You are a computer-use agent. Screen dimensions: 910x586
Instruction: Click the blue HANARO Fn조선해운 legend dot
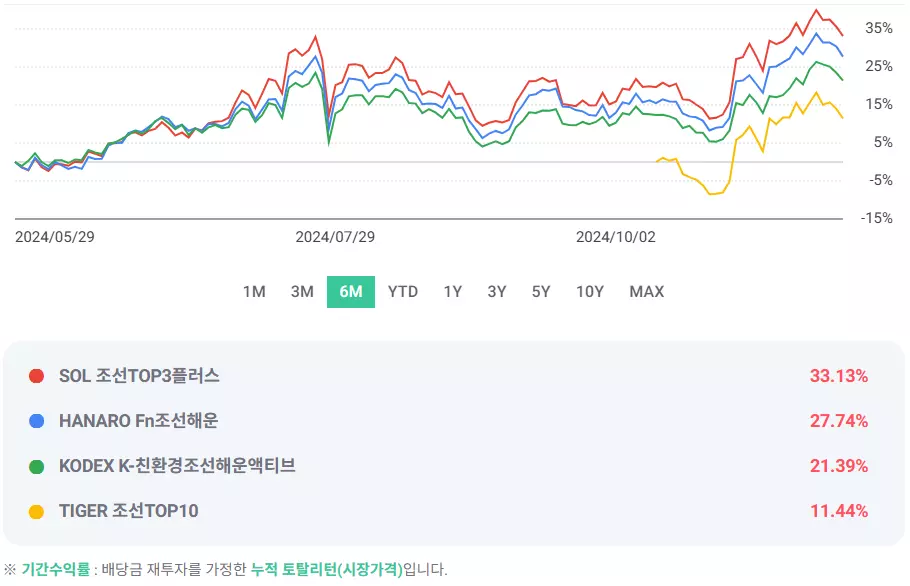pyautogui.click(x=37, y=421)
